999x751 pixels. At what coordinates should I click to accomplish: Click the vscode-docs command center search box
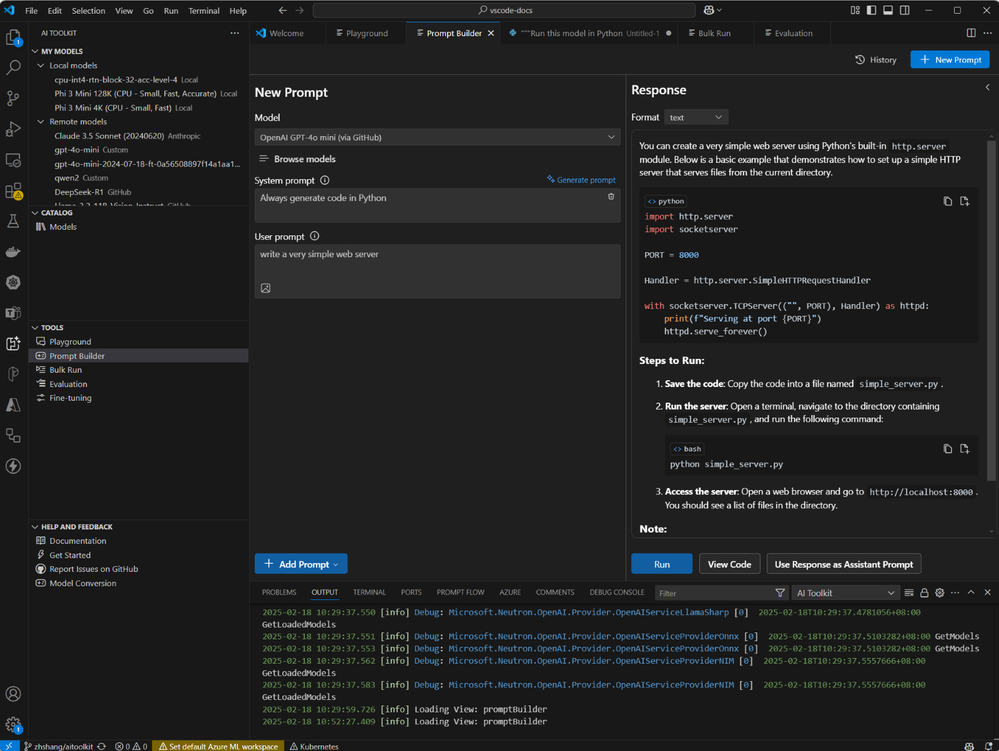click(505, 10)
